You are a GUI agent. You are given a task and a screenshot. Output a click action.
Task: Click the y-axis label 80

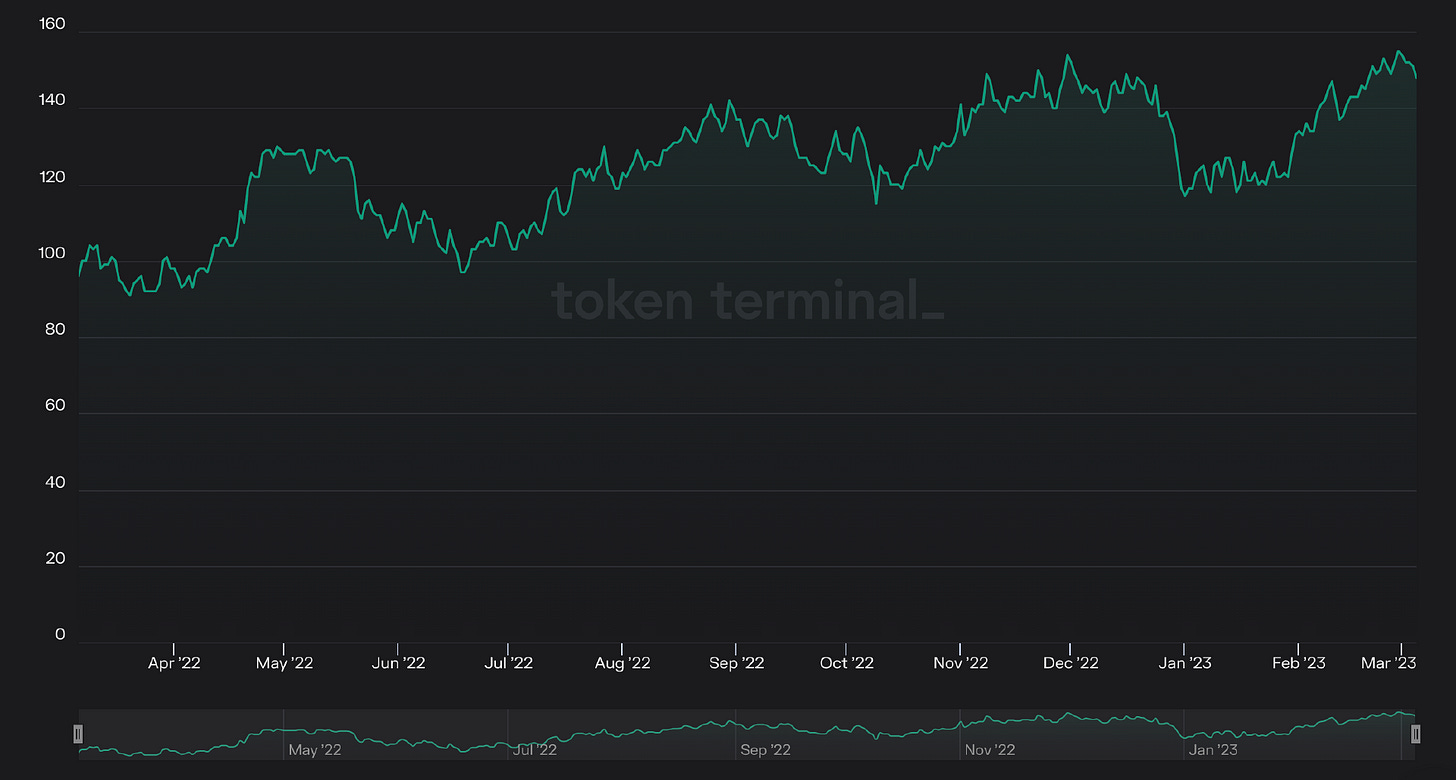click(56, 329)
